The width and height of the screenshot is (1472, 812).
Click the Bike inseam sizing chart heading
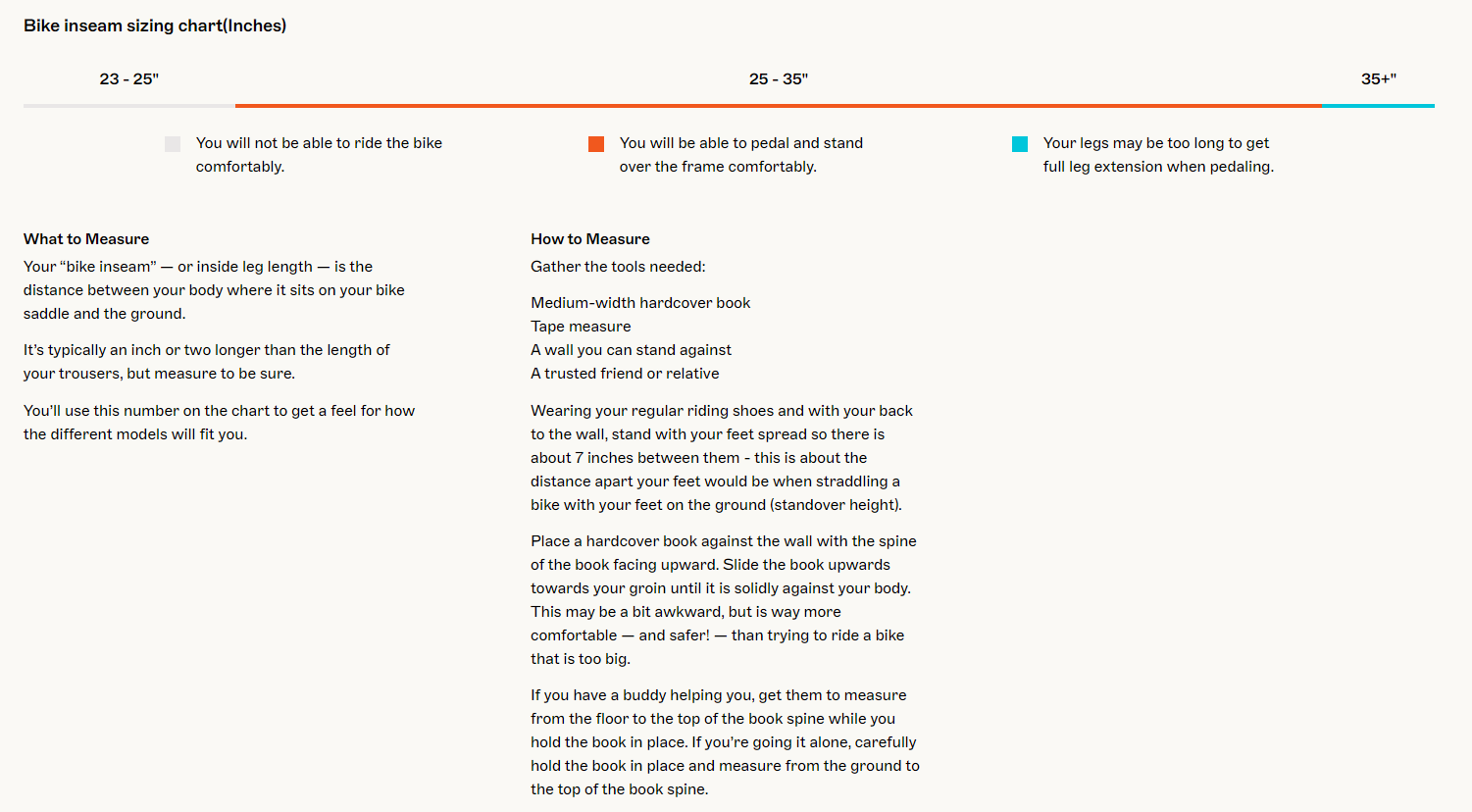click(x=155, y=25)
